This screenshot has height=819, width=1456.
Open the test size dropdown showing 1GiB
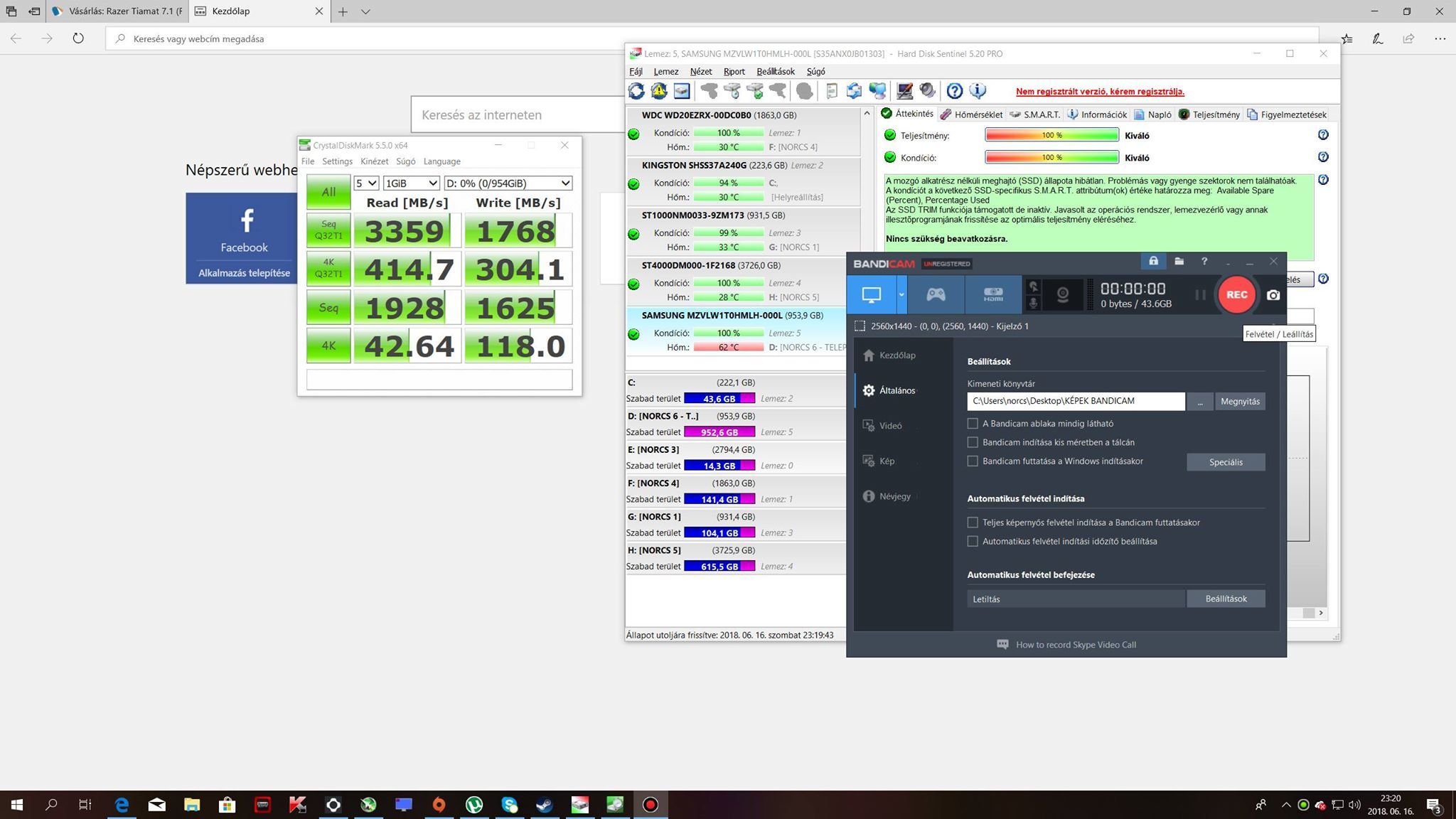(x=411, y=183)
